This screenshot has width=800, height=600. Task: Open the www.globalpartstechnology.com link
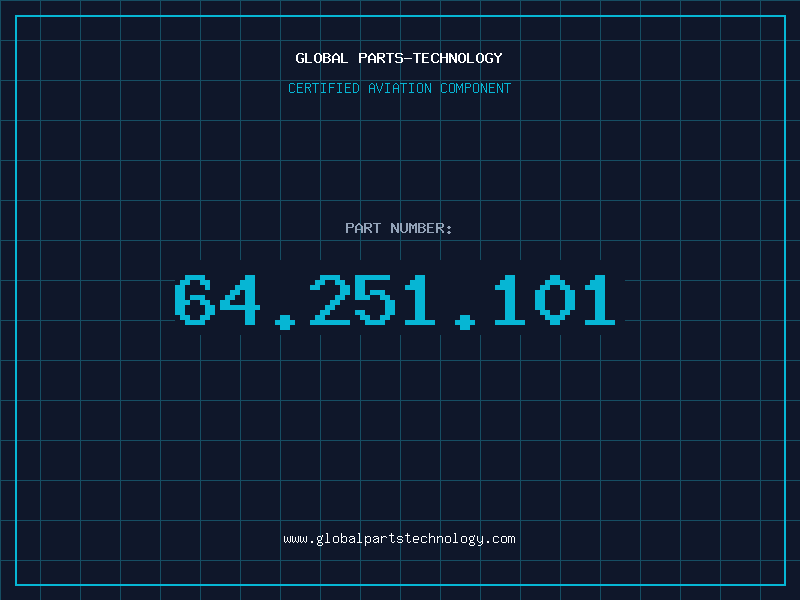coord(399,539)
